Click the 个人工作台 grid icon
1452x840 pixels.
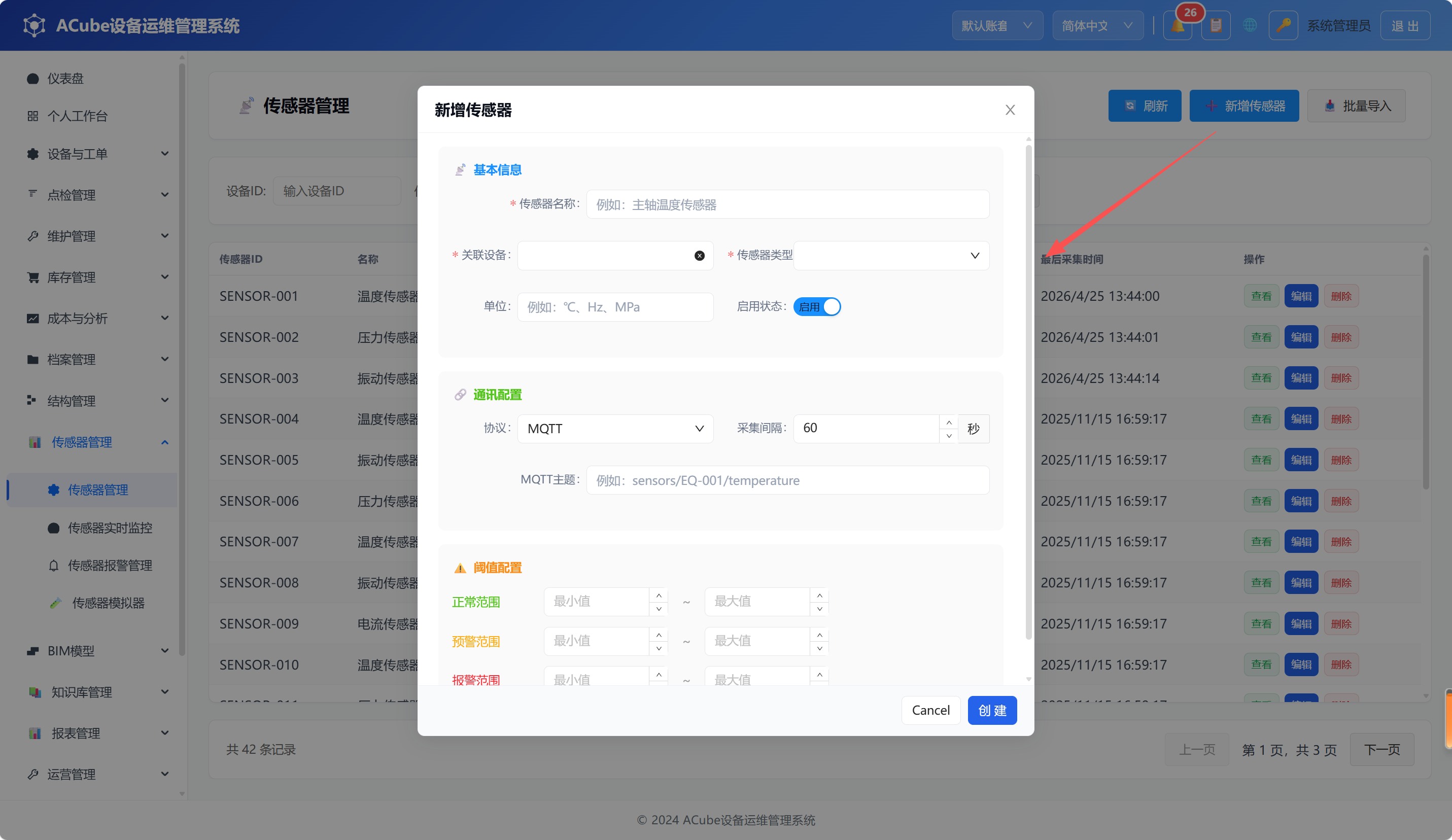pyautogui.click(x=33, y=116)
